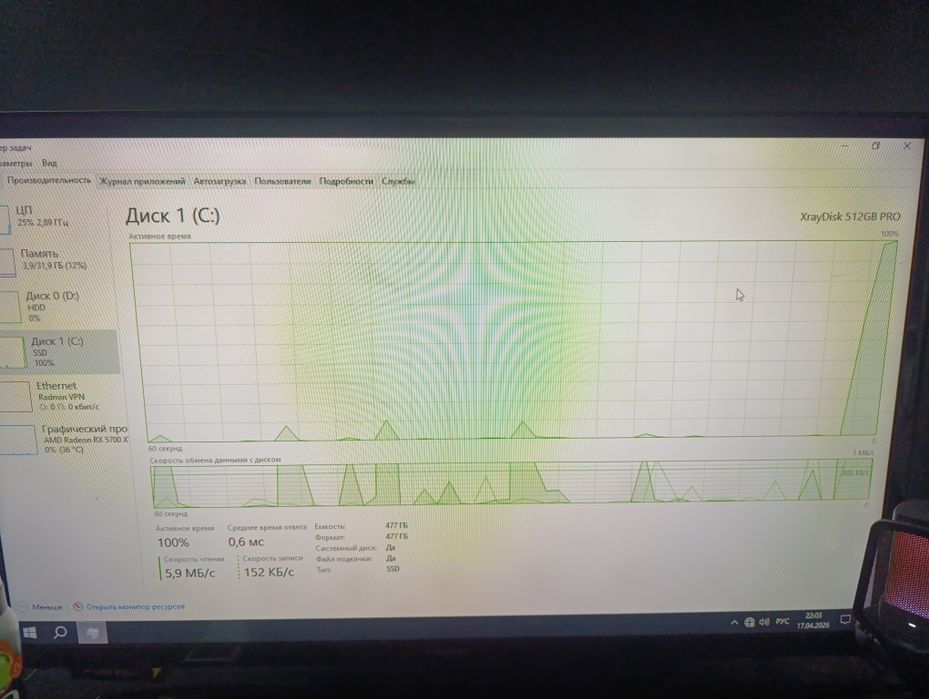The width and height of the screenshot is (929, 699).
Task: Select Память in the performance sidebar
Action: coord(56,259)
